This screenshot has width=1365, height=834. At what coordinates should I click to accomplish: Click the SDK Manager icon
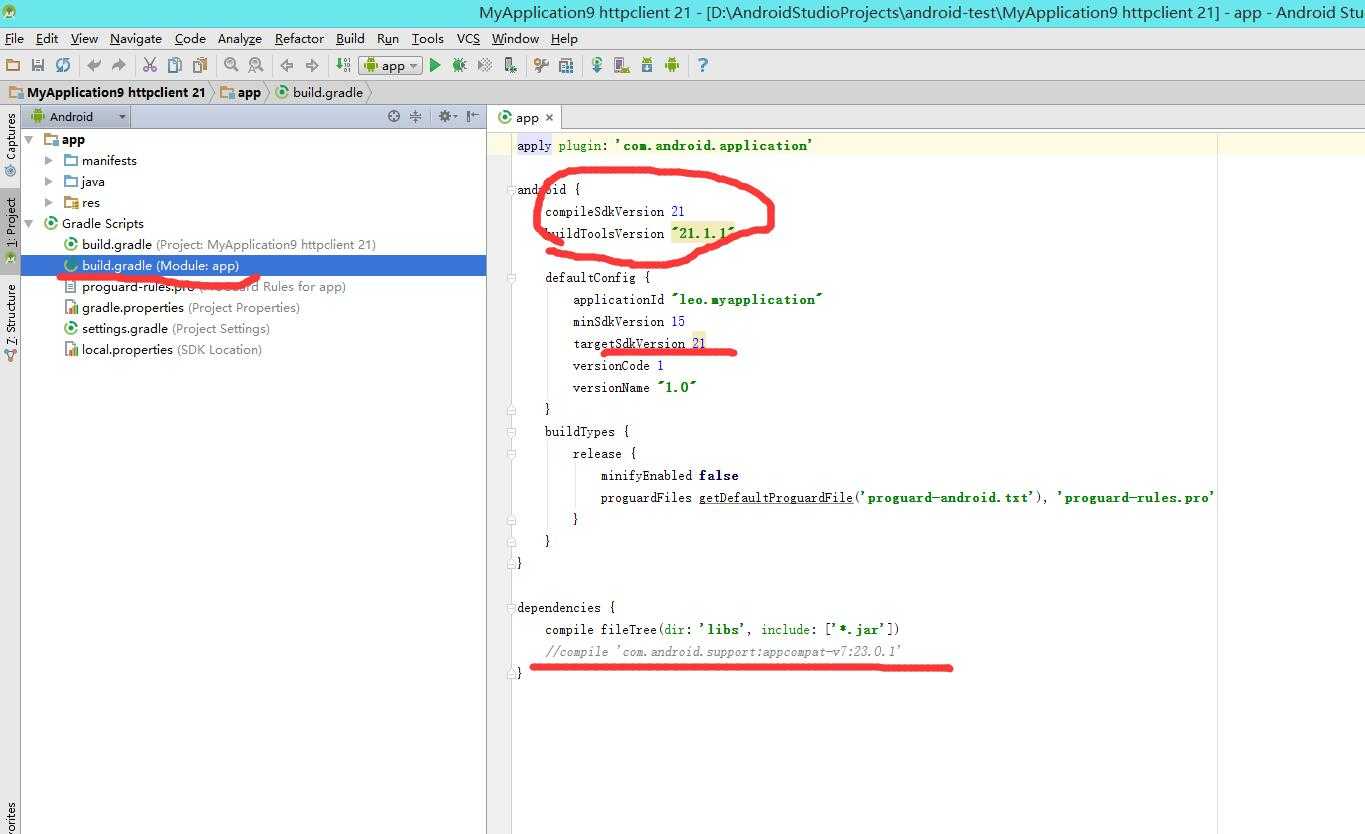pyautogui.click(x=647, y=65)
